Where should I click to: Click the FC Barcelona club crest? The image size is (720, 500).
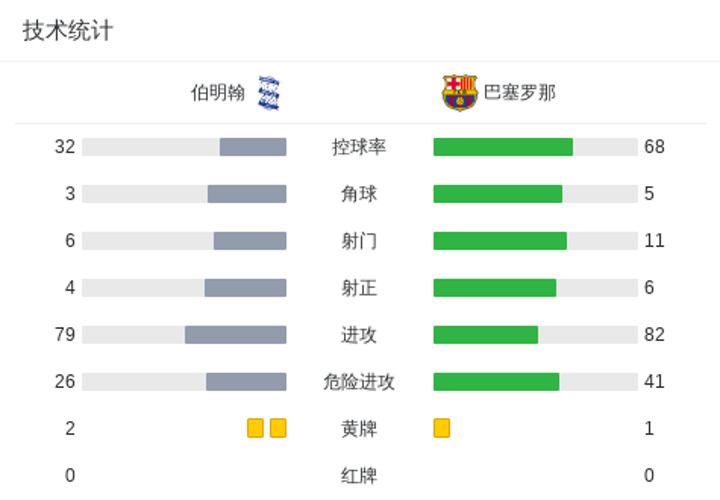pyautogui.click(x=460, y=93)
